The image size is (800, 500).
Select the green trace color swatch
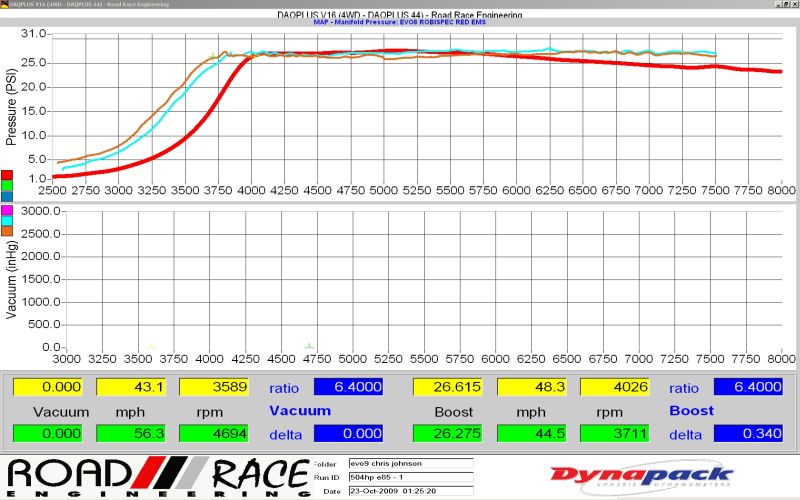tap(7, 186)
